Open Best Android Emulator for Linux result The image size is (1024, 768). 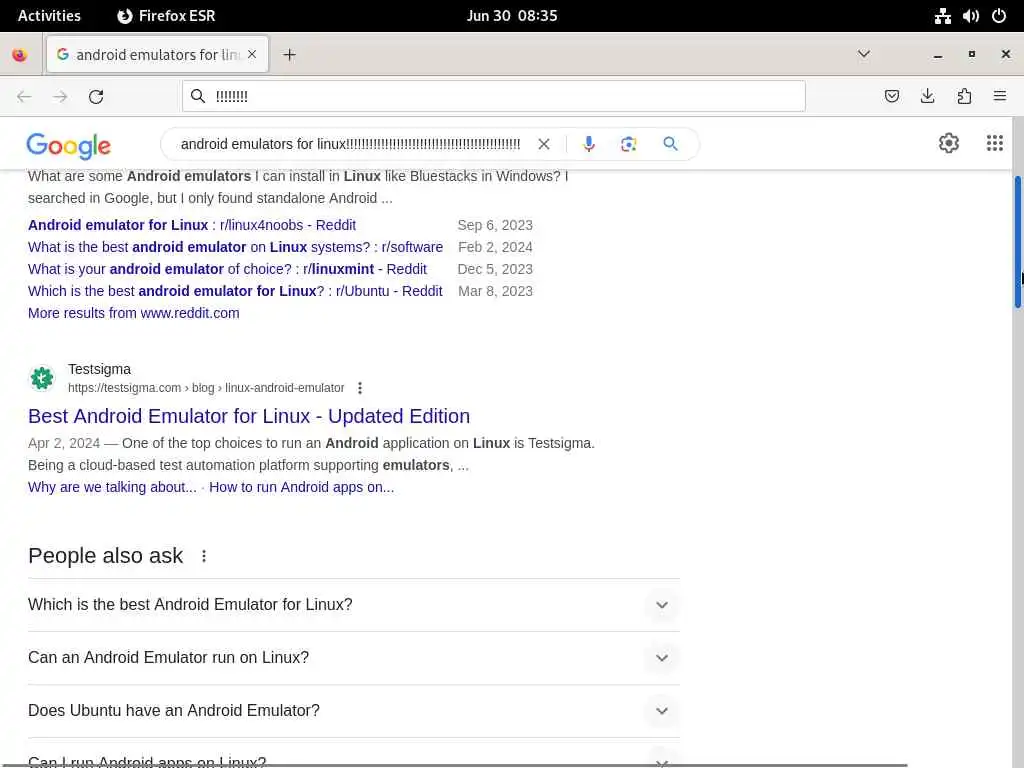249,416
